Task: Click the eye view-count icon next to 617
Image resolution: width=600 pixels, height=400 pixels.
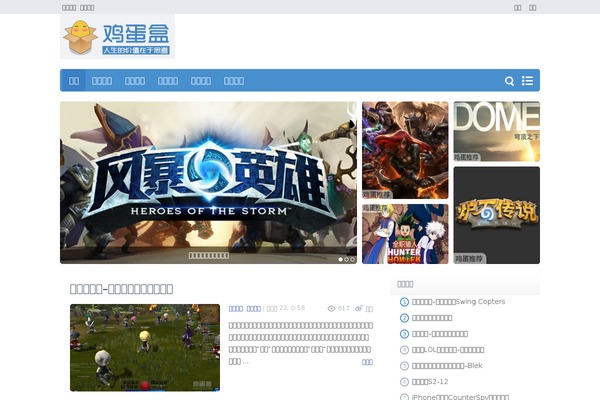Action: 331,309
